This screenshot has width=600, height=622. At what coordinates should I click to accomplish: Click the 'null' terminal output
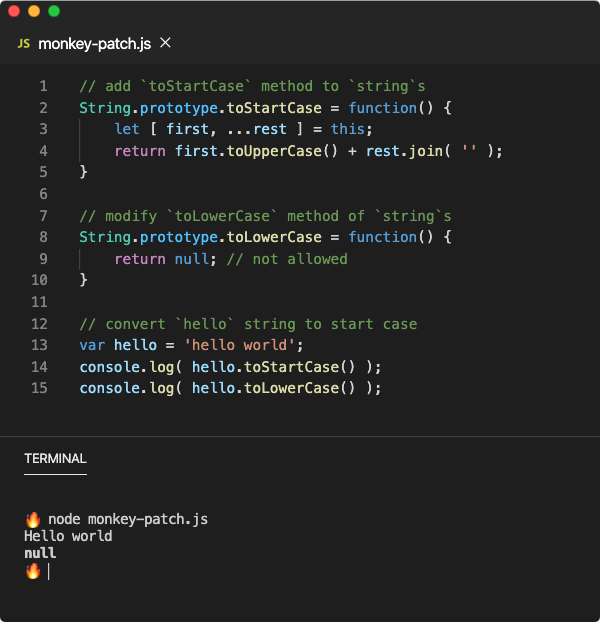[40, 553]
